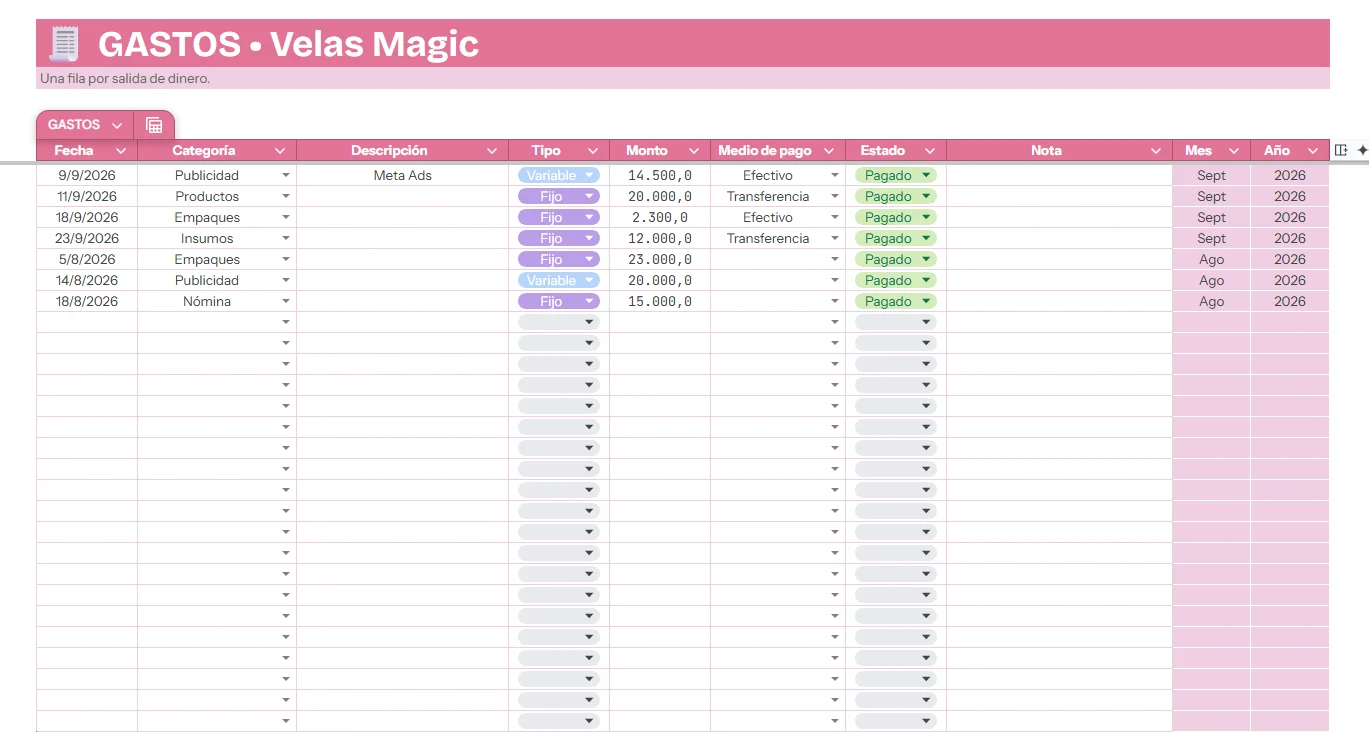Open category dropdown arrow for Nómina
Image resolution: width=1369 pixels, height=732 pixels.
[x=286, y=301]
